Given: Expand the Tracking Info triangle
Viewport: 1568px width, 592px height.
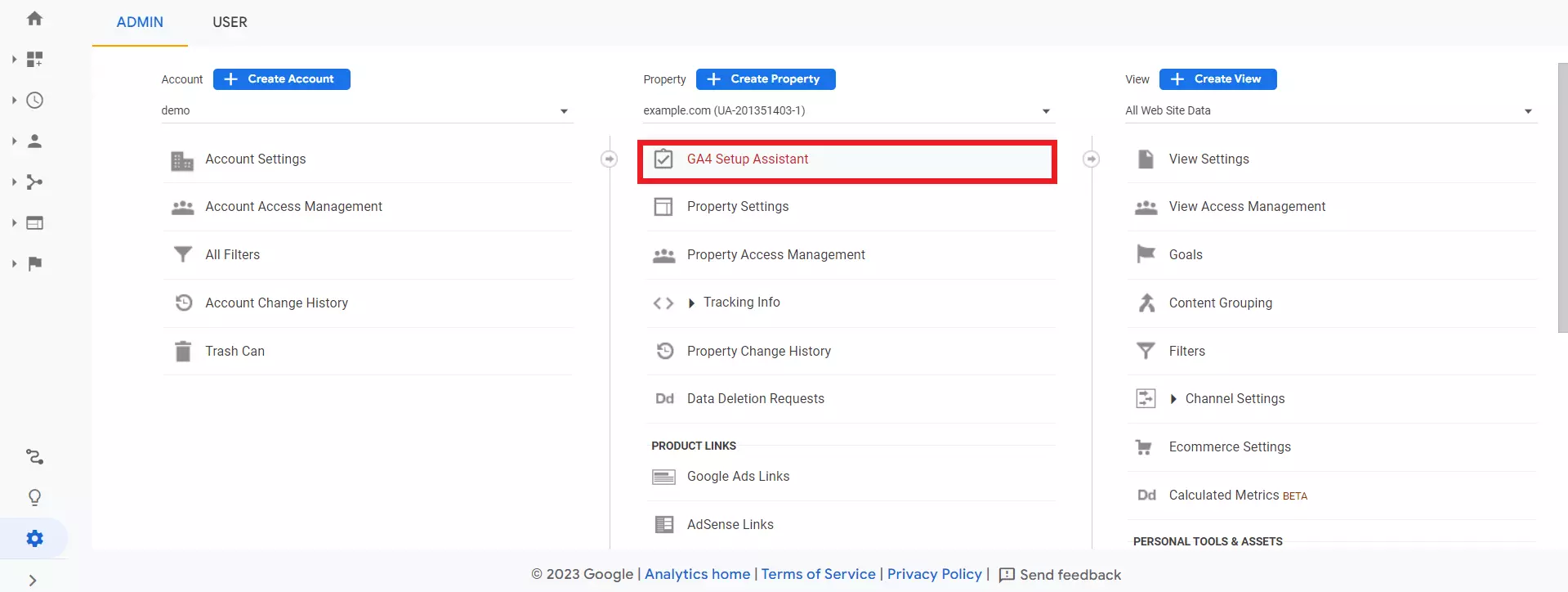Looking at the screenshot, I should point(691,303).
